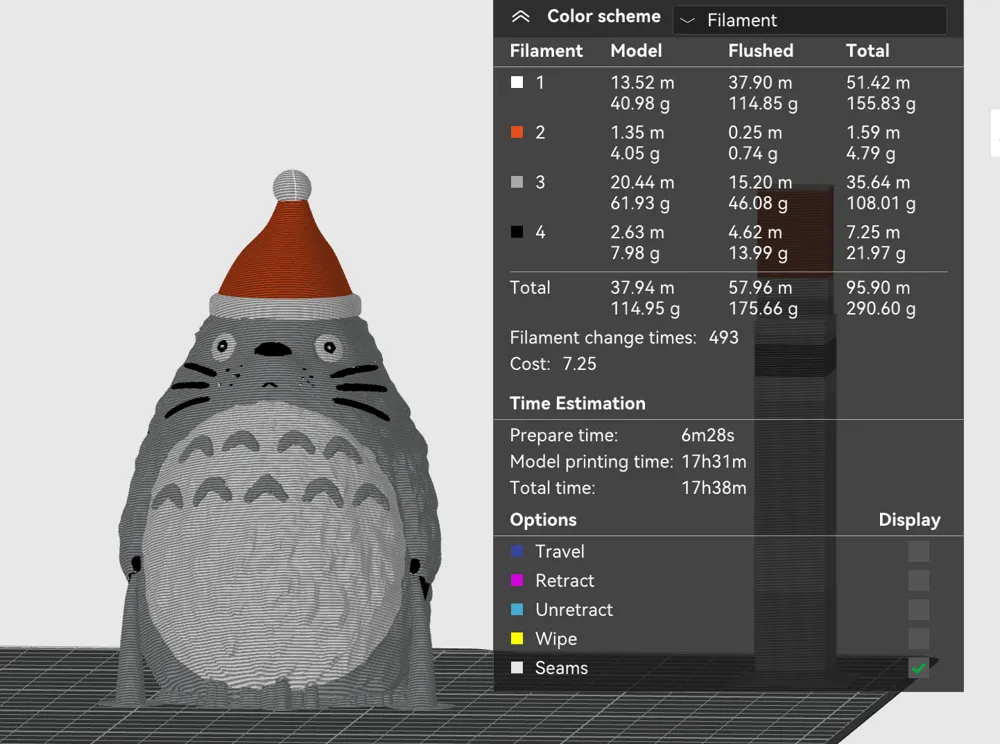Click the yellow Wipe color icon
1000x744 pixels.
click(517, 638)
